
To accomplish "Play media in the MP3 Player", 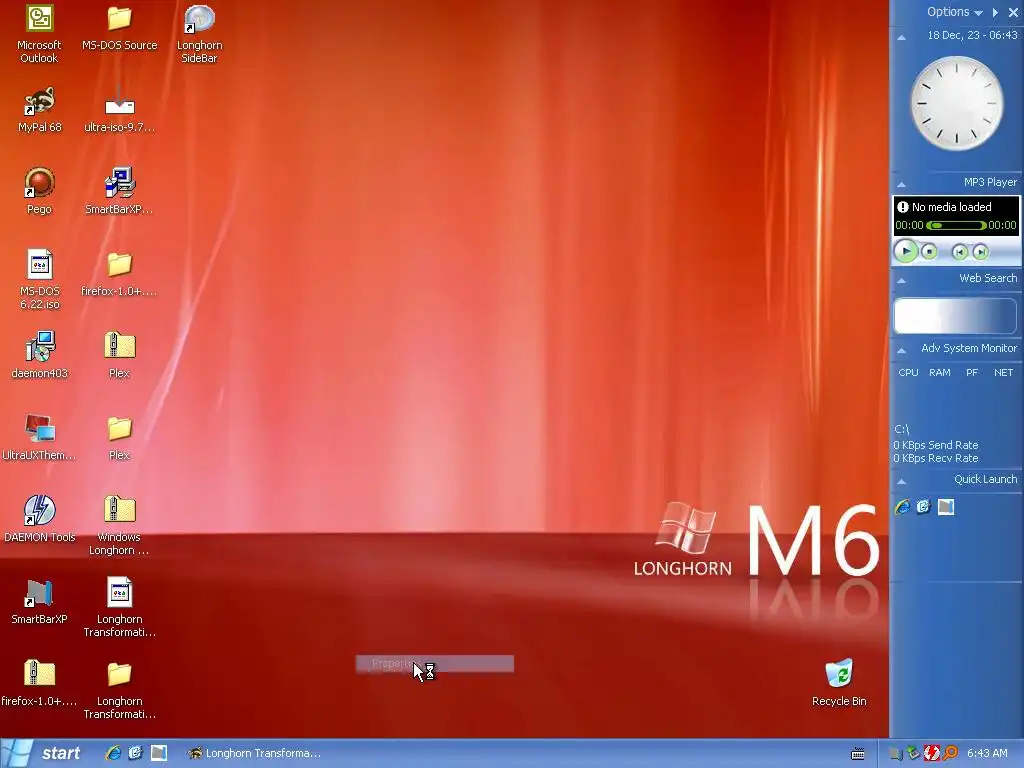I will click(x=906, y=251).
